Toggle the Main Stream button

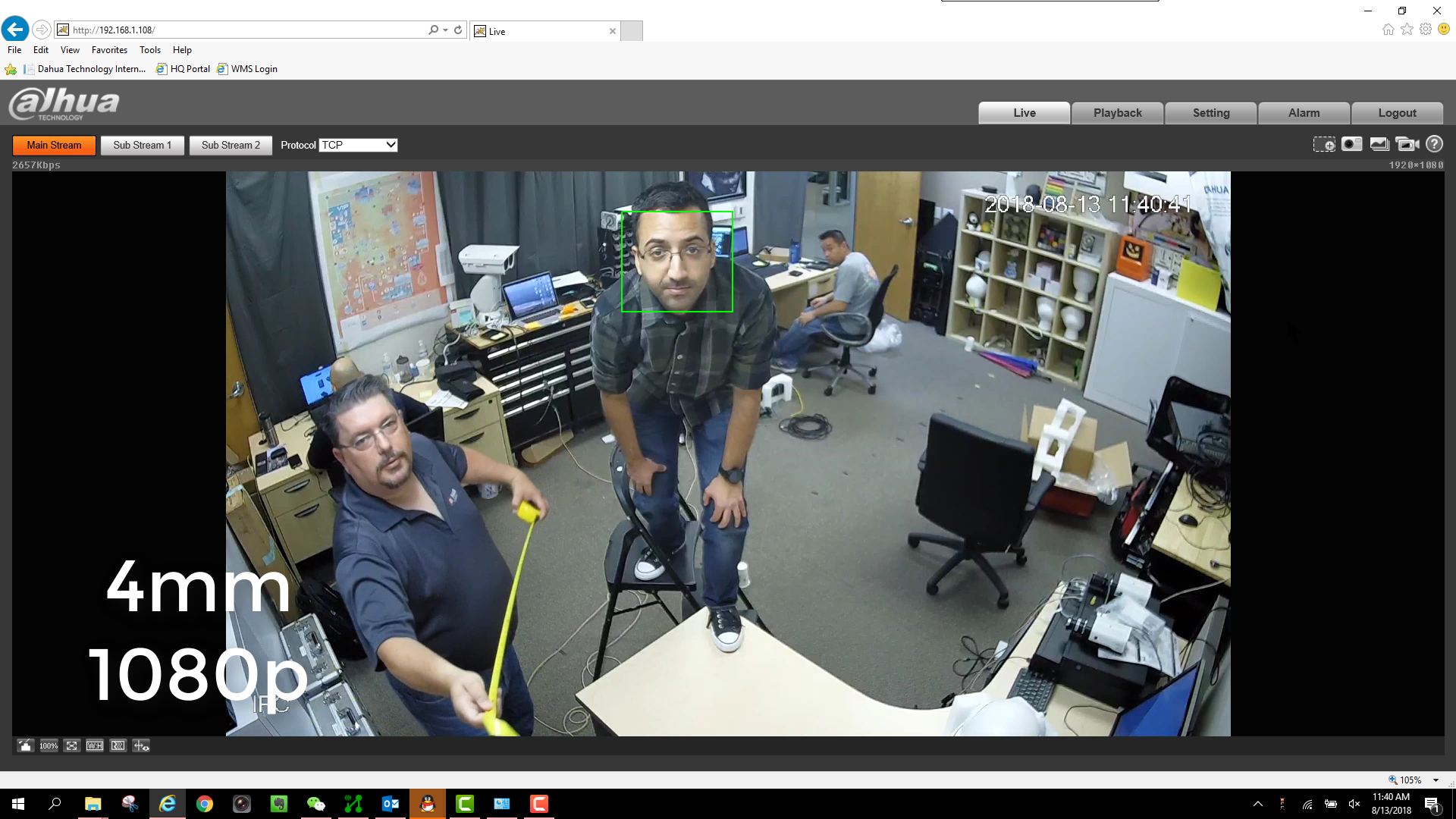tap(54, 145)
